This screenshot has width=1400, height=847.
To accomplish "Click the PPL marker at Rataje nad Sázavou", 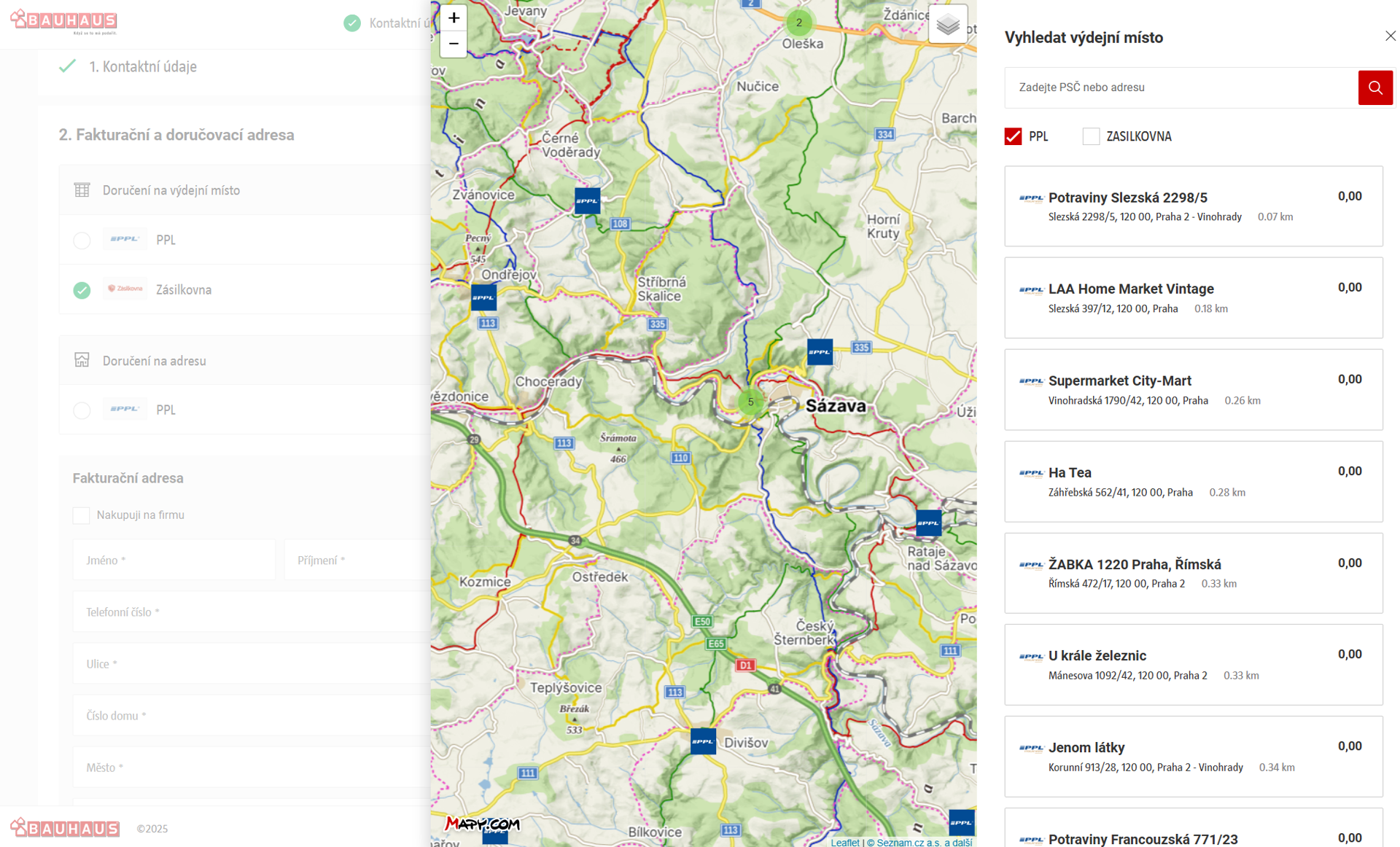I will tap(928, 523).
